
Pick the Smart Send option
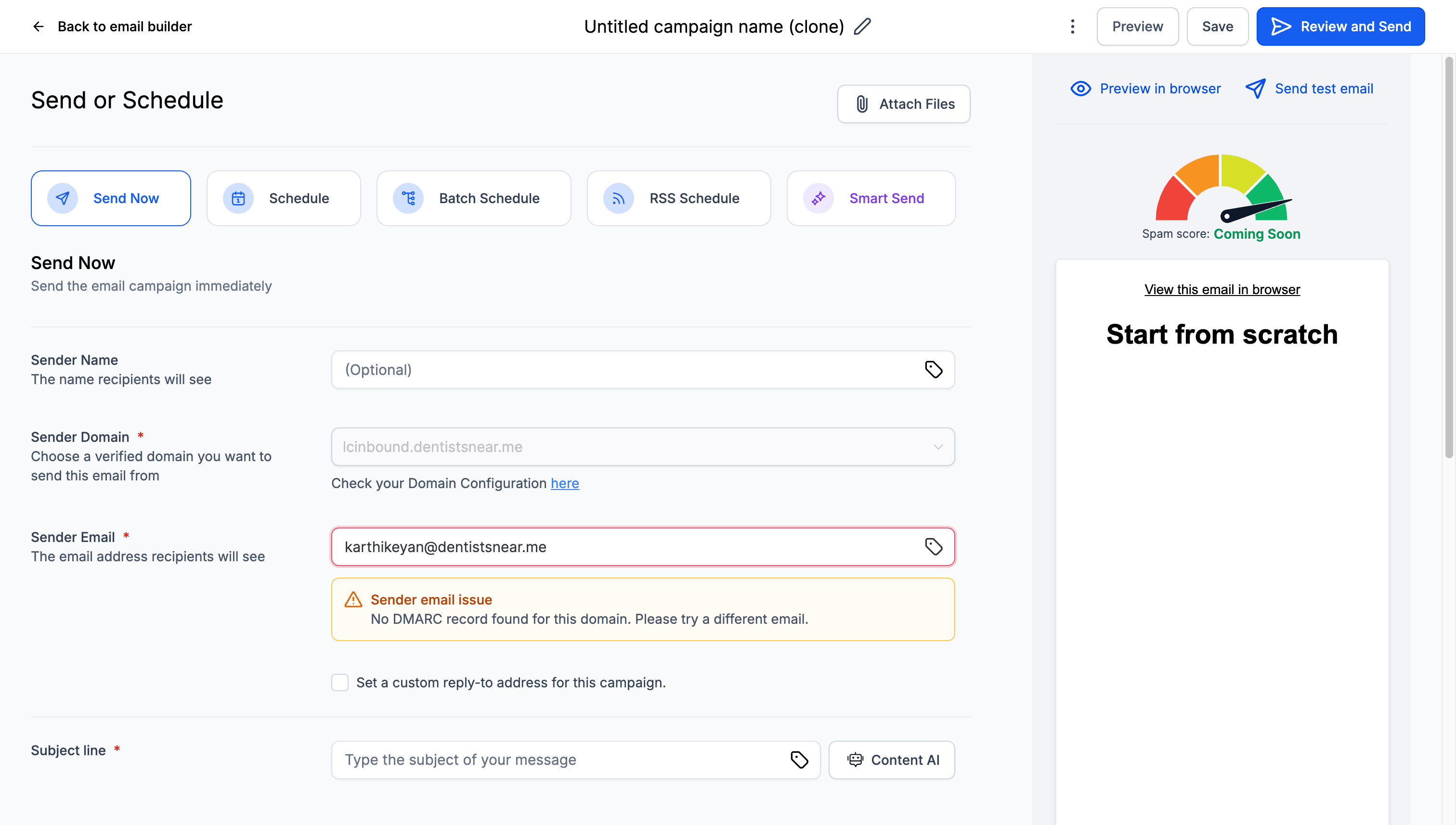[x=871, y=198]
